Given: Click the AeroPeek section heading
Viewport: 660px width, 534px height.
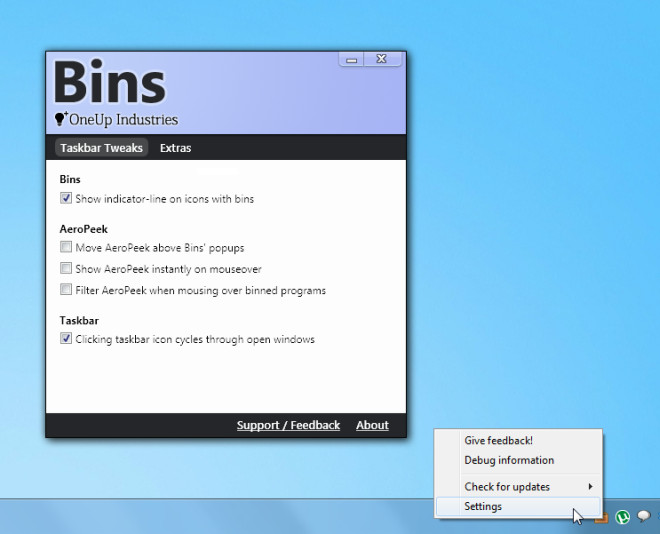Looking at the screenshot, I should [83, 229].
